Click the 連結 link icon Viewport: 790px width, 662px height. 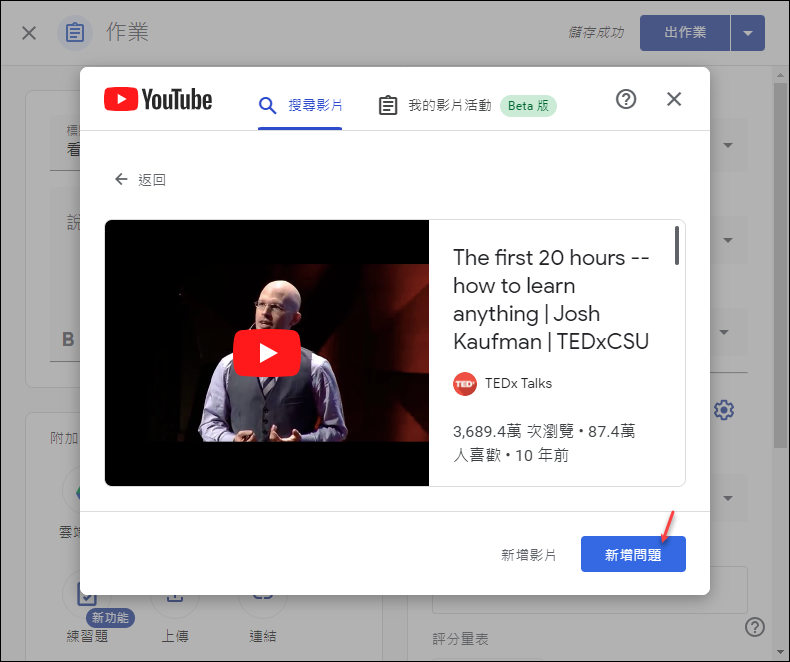point(262,597)
